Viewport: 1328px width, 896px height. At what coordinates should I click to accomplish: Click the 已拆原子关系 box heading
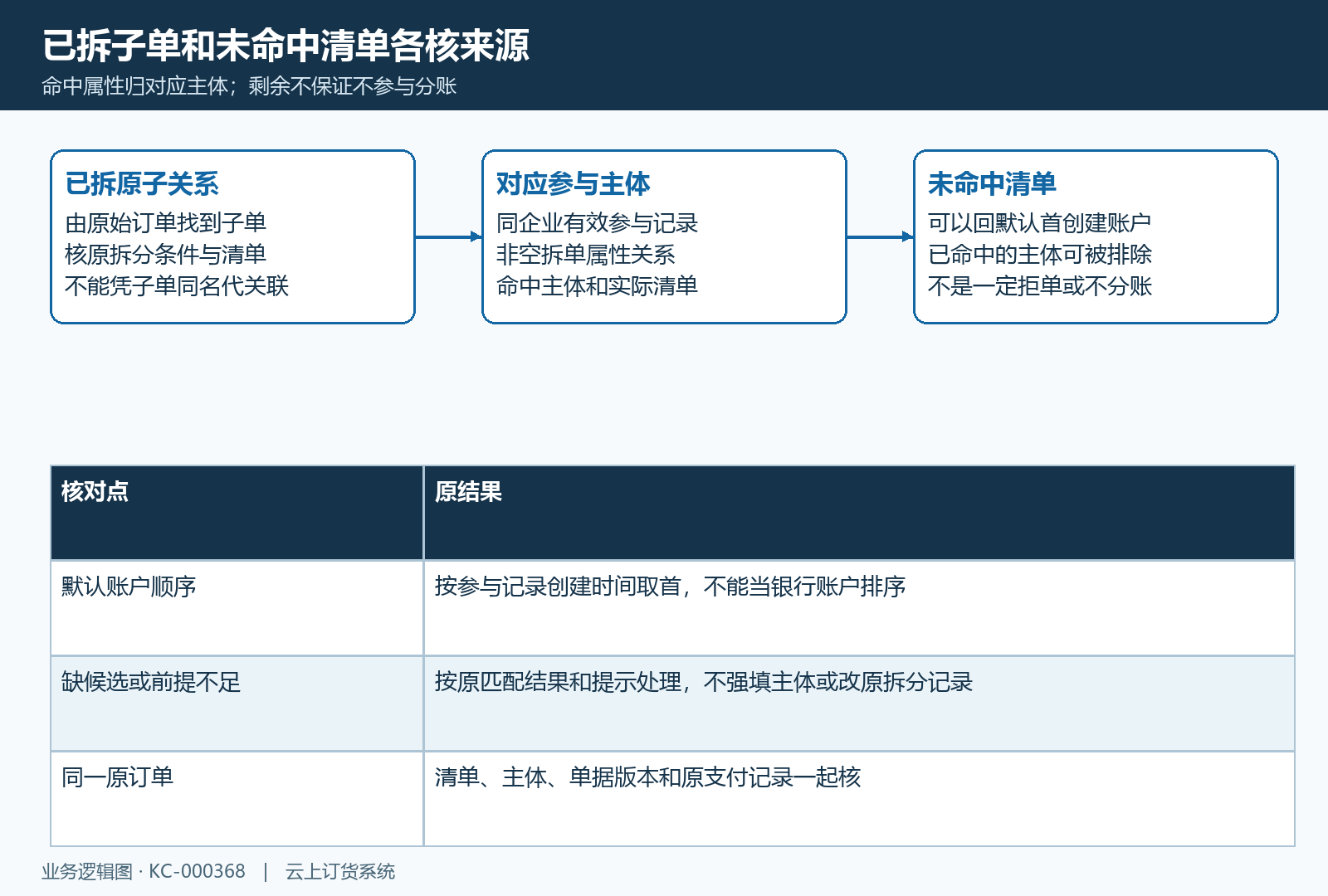tap(142, 183)
